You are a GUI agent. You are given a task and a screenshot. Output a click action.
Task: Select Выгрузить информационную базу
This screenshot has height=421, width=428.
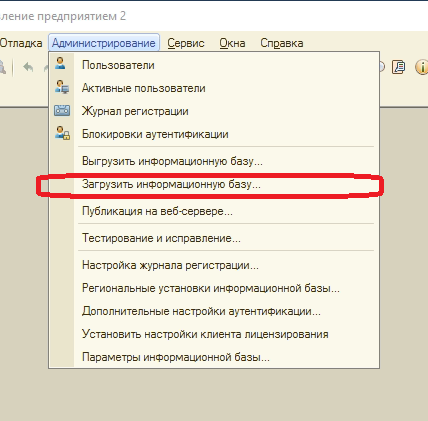[214, 161]
